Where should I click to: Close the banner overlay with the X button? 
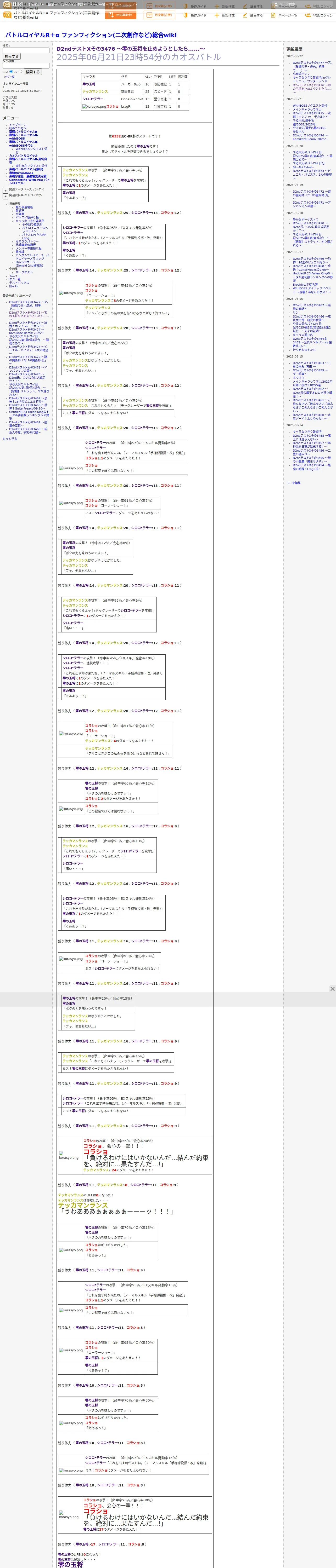(x=332, y=989)
